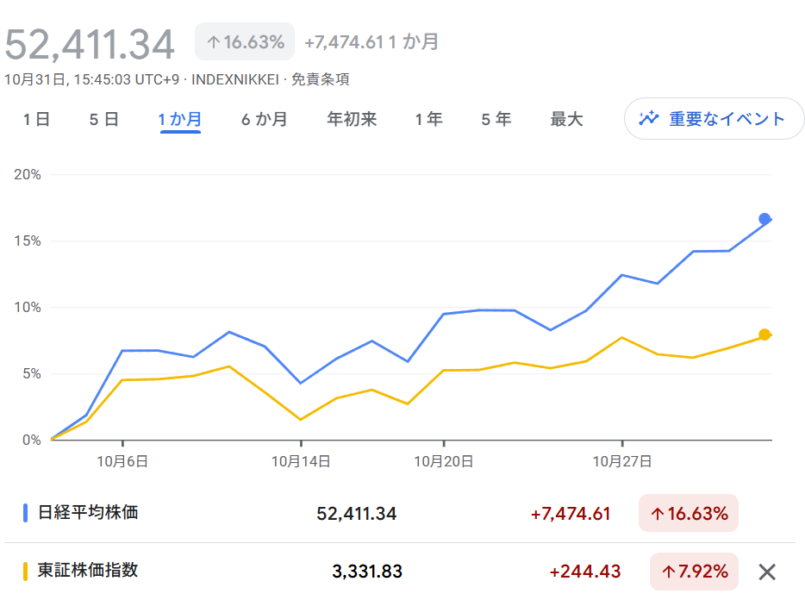The image size is (805, 600).
Task: Select the 5日 time range tab
Action: 104,119
